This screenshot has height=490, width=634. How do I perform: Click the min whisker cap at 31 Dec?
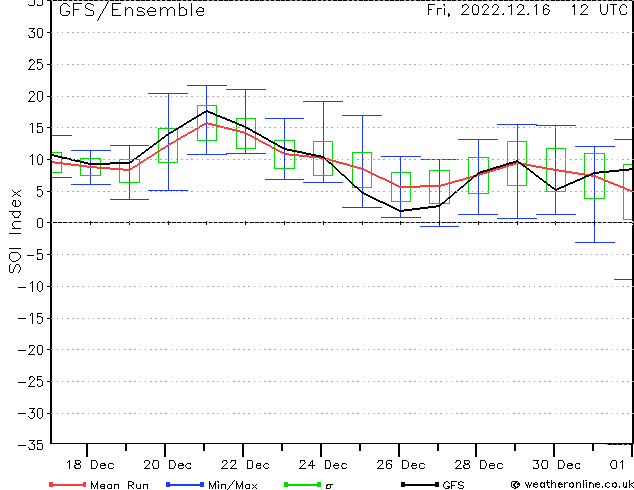pos(595,243)
